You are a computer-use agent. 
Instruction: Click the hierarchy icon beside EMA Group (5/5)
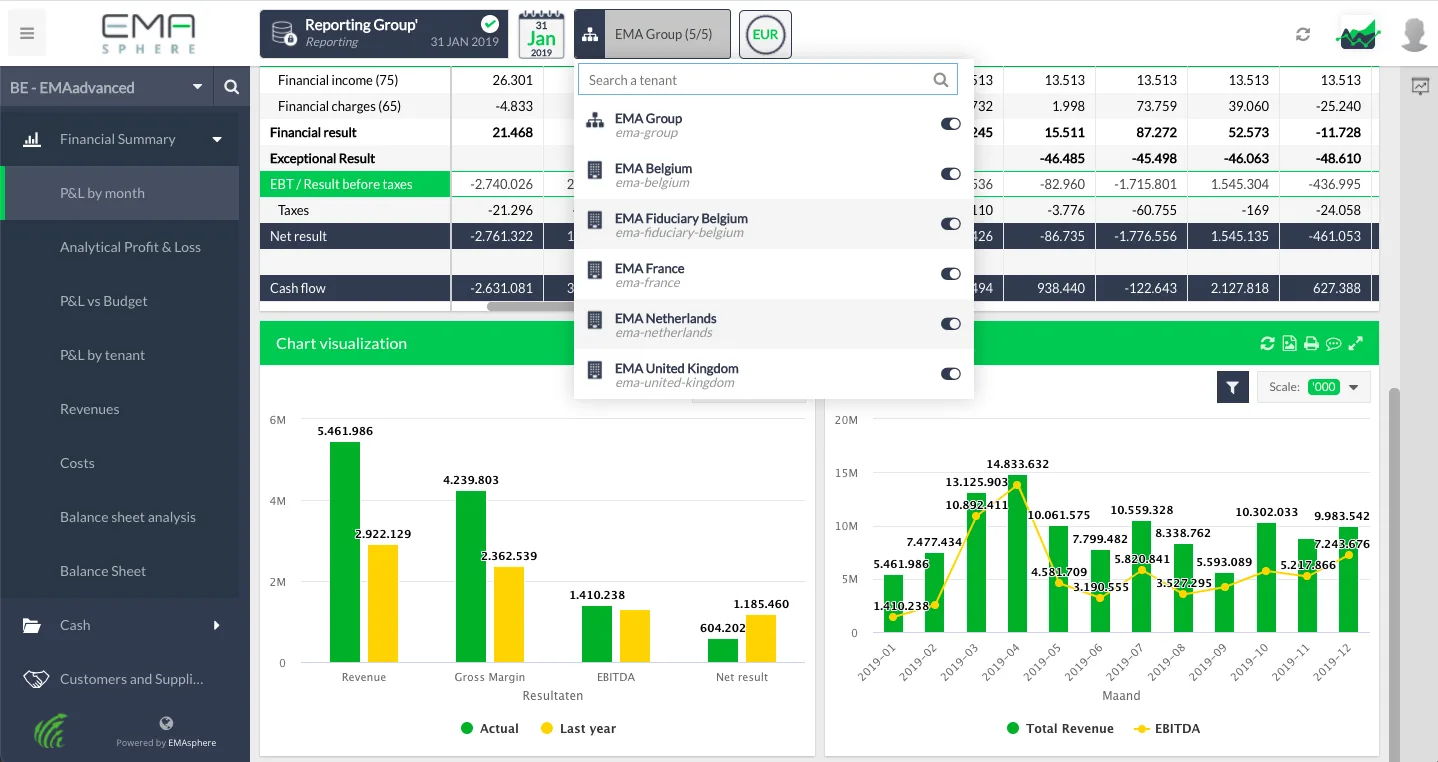coord(590,34)
